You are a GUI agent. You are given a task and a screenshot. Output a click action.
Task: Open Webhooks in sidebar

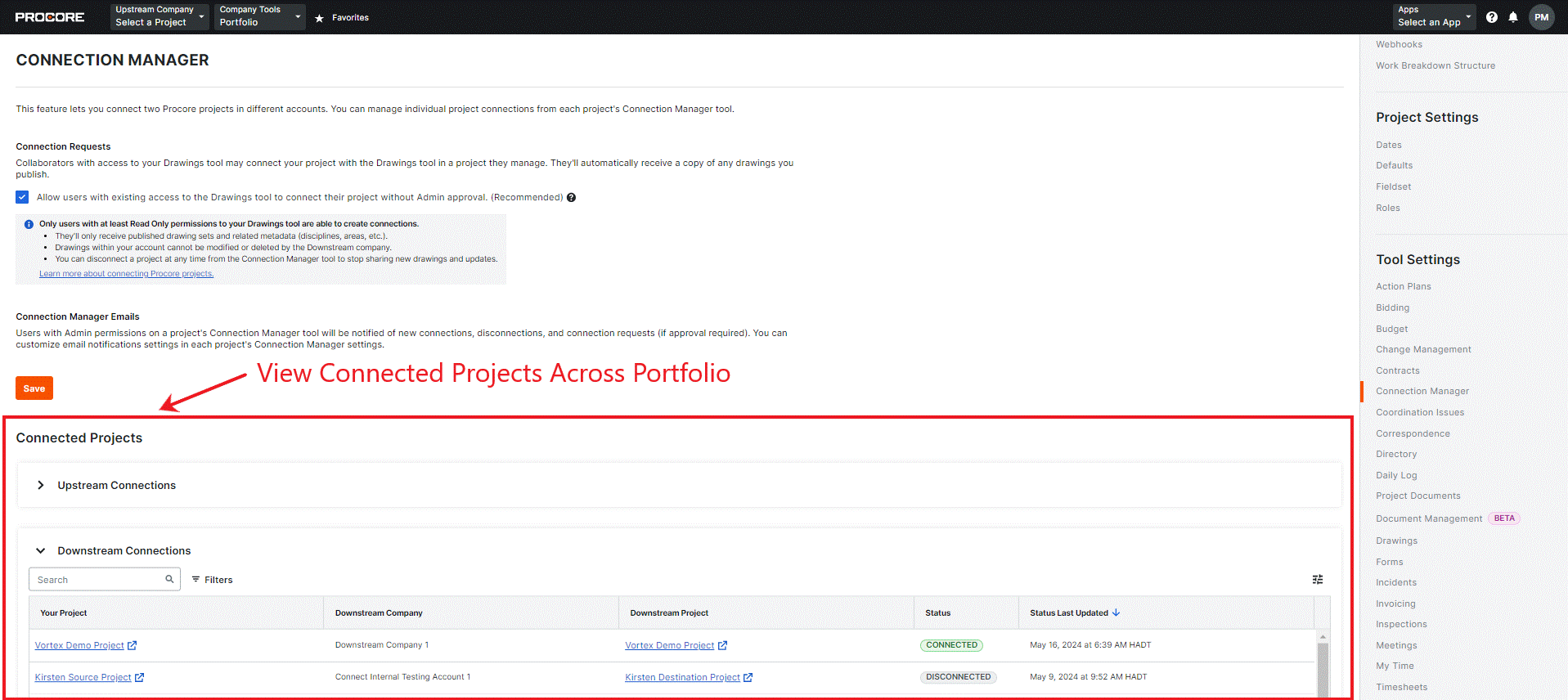click(1399, 44)
